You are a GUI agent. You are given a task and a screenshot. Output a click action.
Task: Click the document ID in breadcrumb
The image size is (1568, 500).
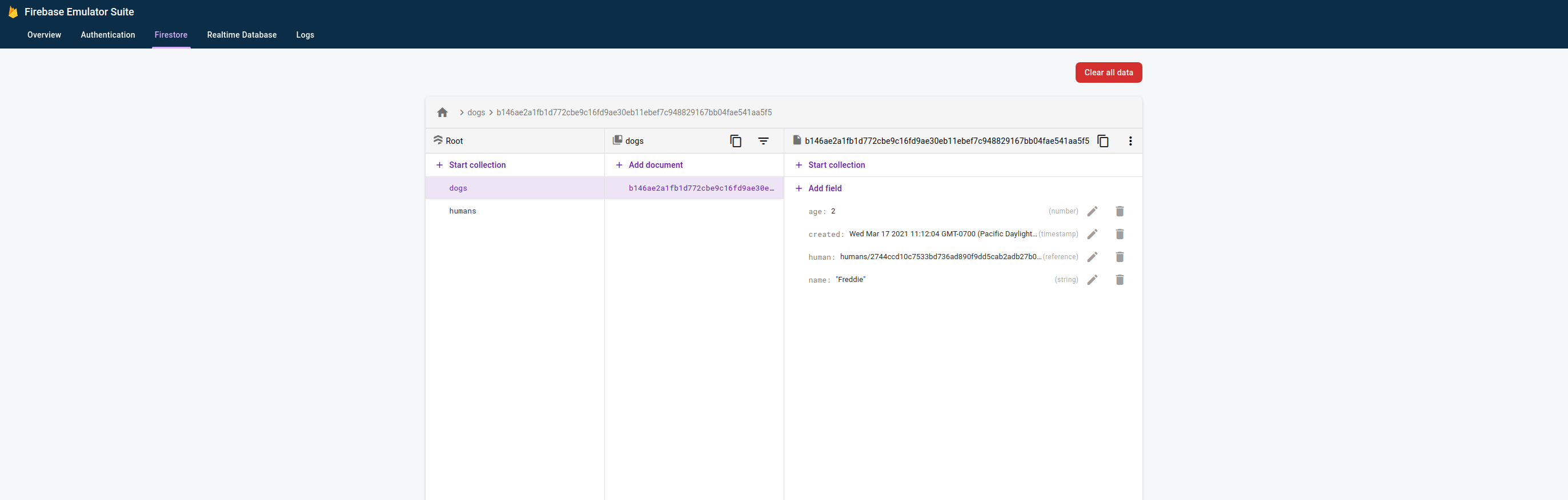point(633,112)
